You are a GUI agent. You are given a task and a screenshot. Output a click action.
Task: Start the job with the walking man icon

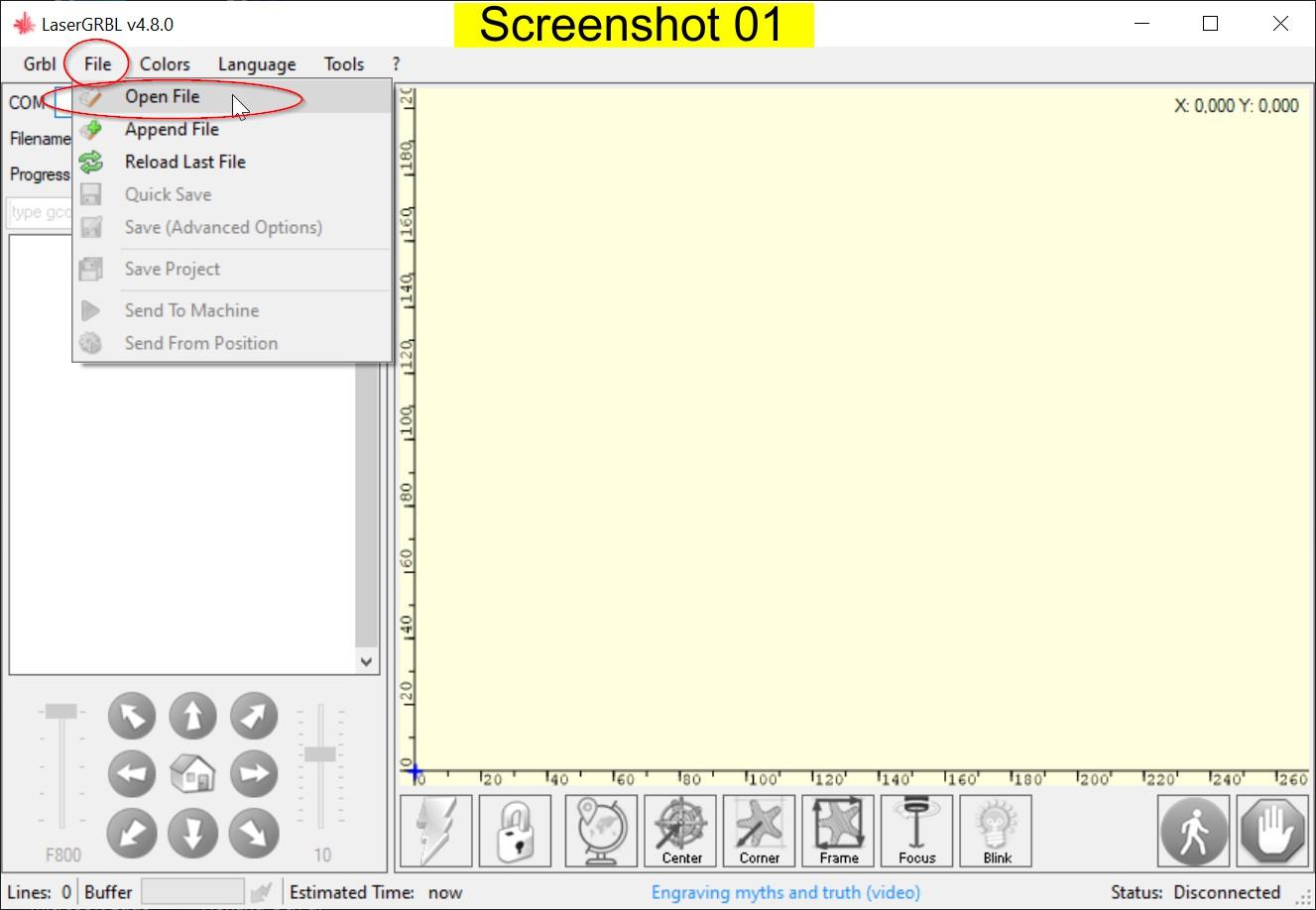tap(1193, 832)
